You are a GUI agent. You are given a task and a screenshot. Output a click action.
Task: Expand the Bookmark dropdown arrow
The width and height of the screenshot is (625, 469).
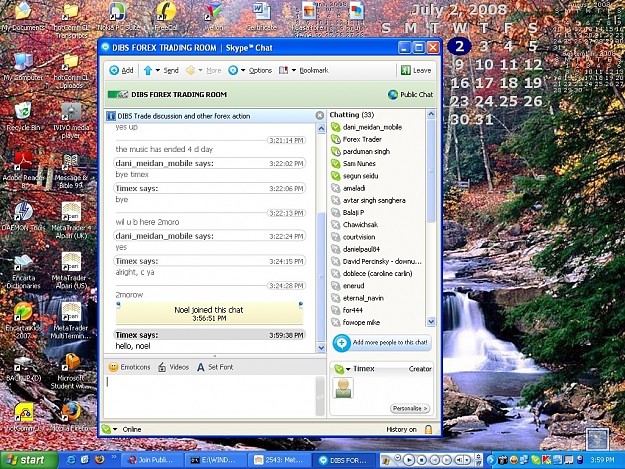[x=294, y=71]
